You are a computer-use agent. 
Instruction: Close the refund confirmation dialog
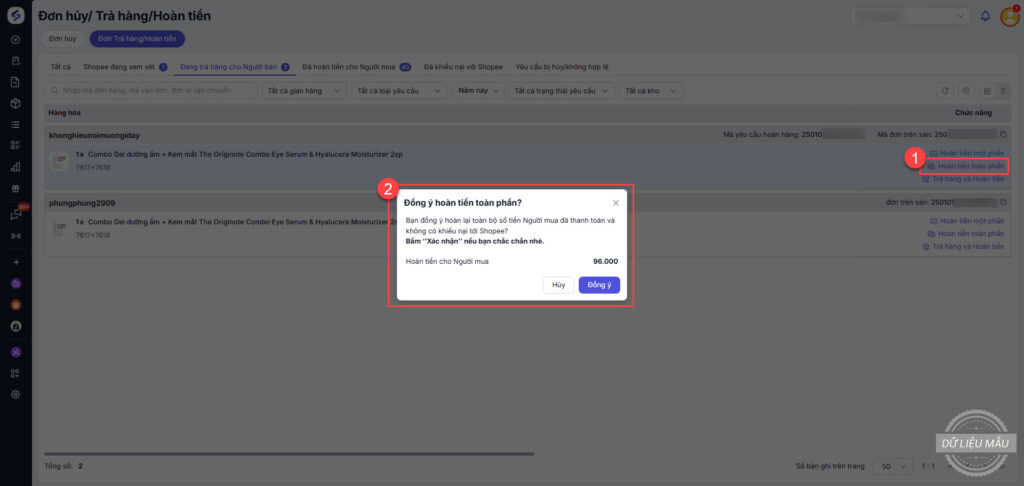615,202
